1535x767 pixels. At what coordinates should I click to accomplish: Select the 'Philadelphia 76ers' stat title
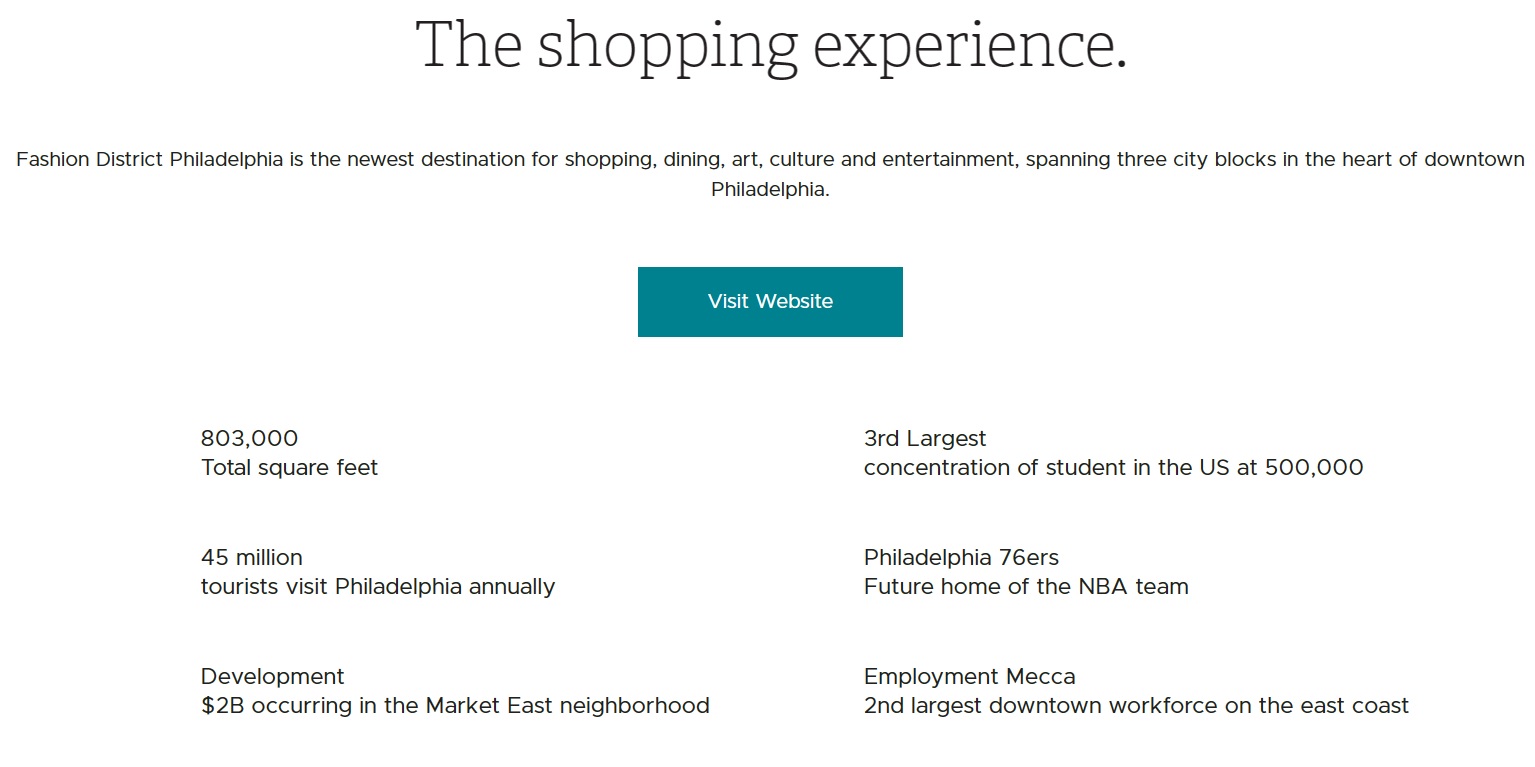tap(961, 557)
